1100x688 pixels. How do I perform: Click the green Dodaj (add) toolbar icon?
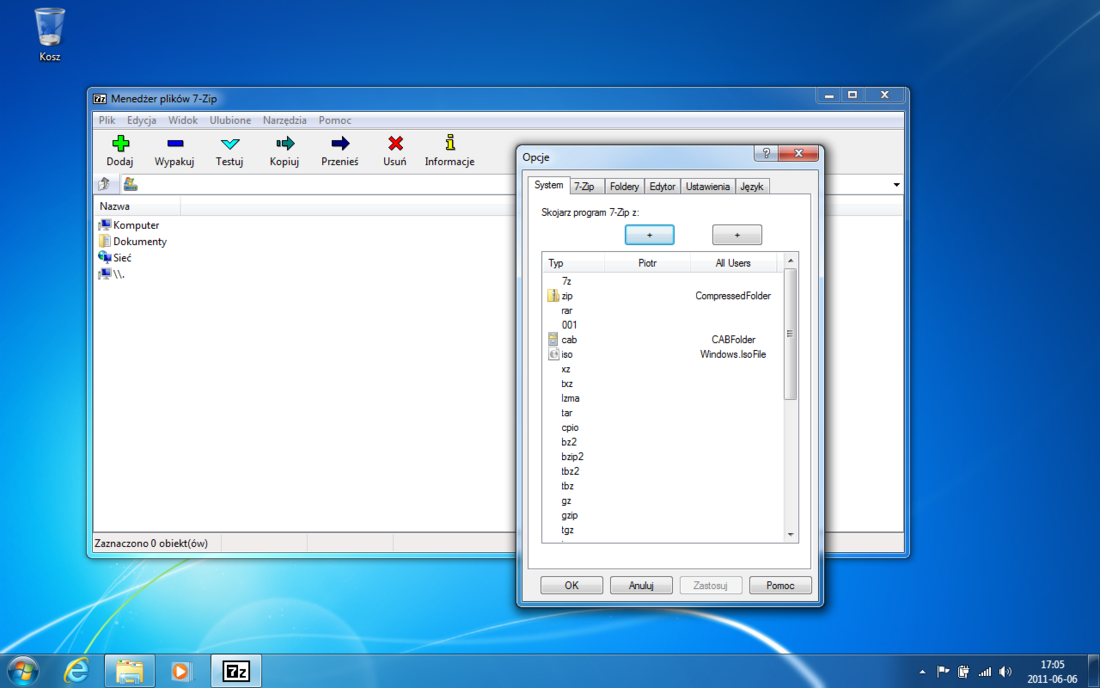click(x=120, y=144)
